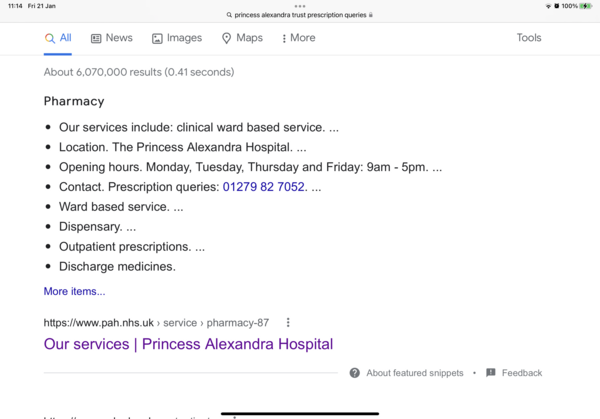Call the phone number 01279 82 7052
Viewport: 600px width, 419px height.
[264, 187]
